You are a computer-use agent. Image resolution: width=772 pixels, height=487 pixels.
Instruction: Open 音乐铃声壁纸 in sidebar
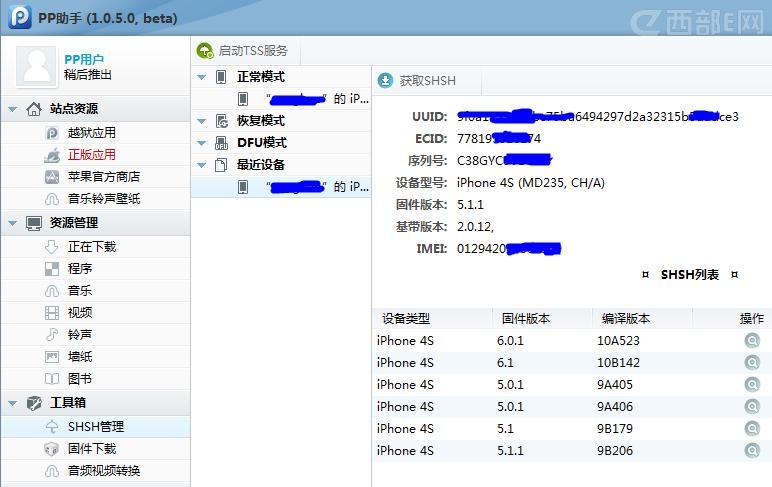point(104,199)
